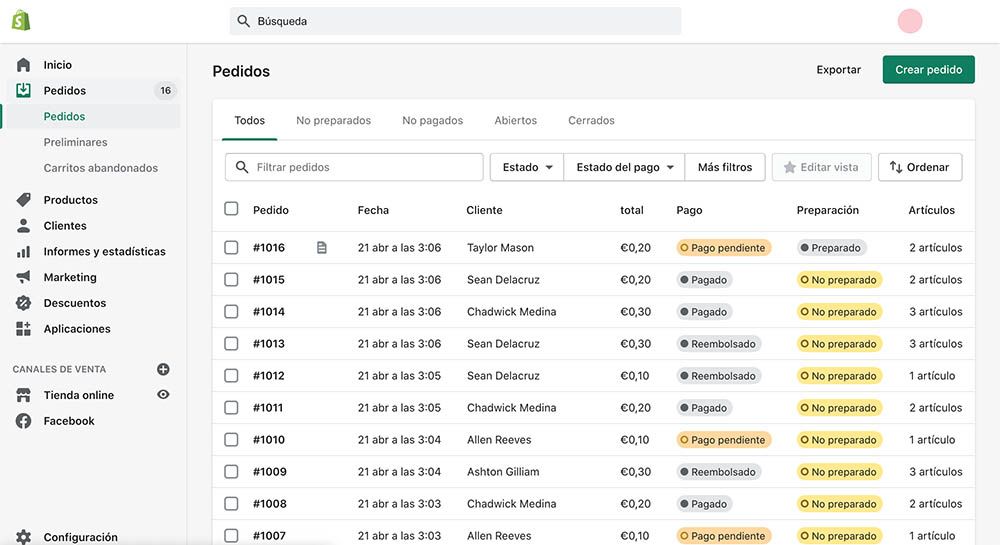Check the box for order #1015
Image resolution: width=1000 pixels, height=545 pixels.
(x=232, y=279)
